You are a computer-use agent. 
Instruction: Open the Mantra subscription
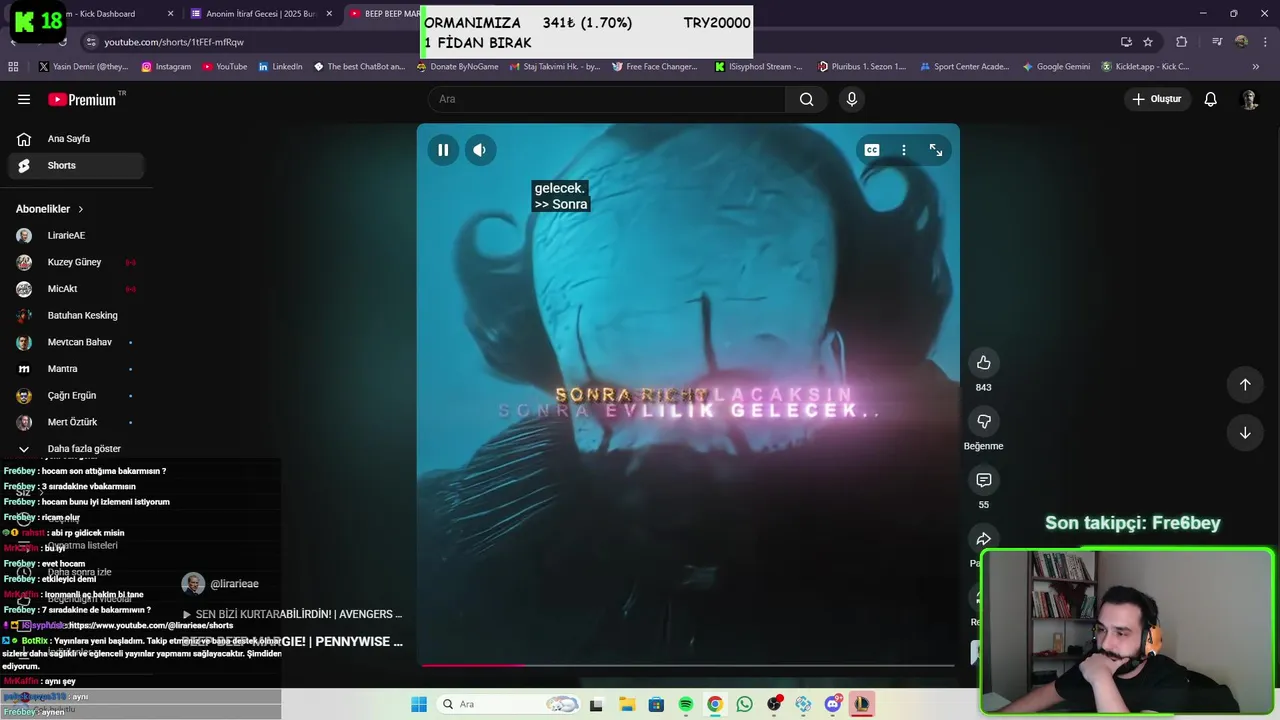coord(76,369)
